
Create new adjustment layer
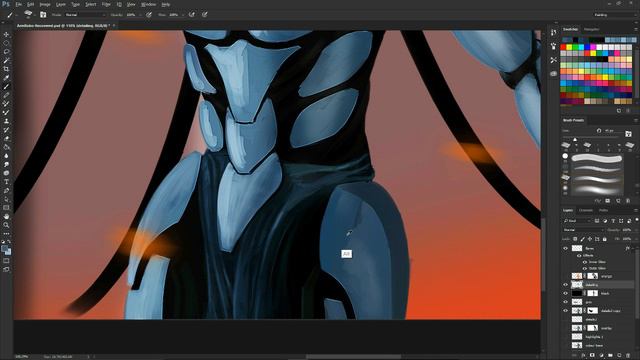click(601, 356)
